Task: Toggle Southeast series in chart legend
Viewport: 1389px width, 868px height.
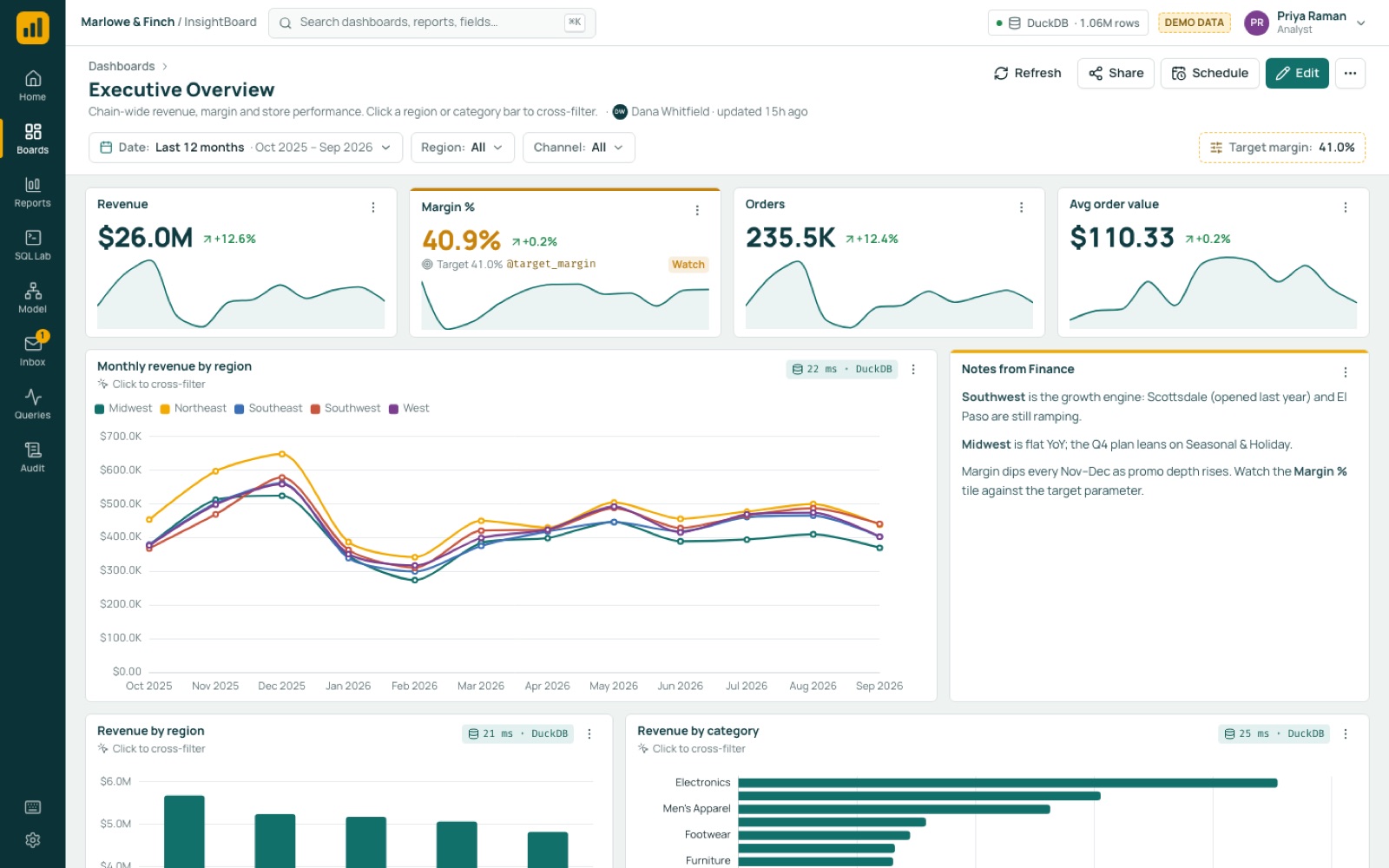Action: coord(268,408)
